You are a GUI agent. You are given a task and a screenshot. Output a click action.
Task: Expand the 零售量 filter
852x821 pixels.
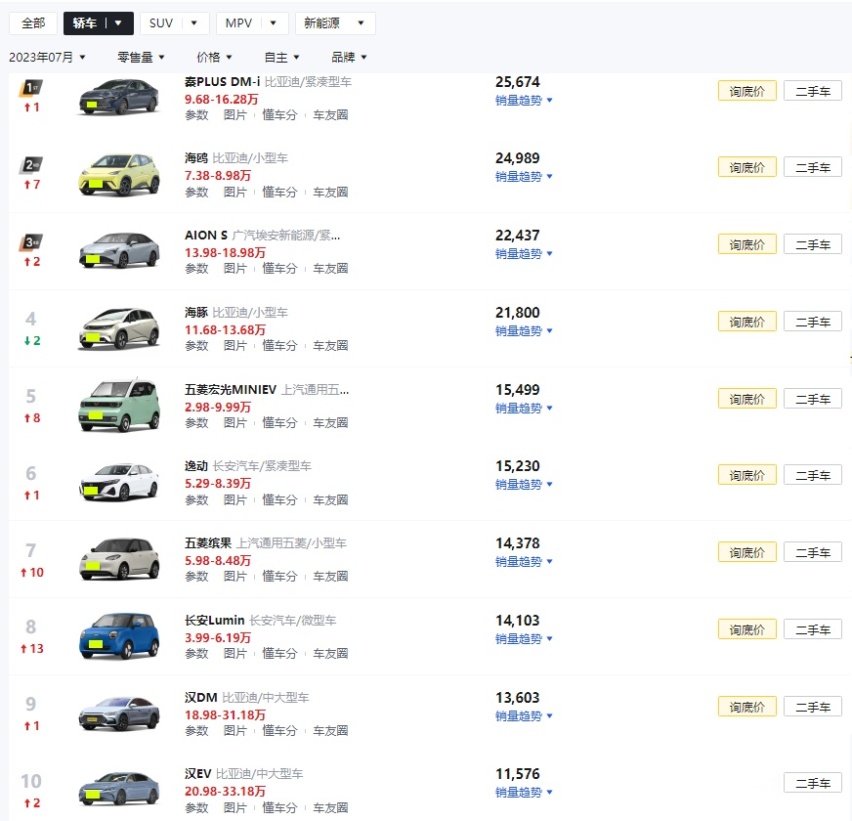pos(141,57)
